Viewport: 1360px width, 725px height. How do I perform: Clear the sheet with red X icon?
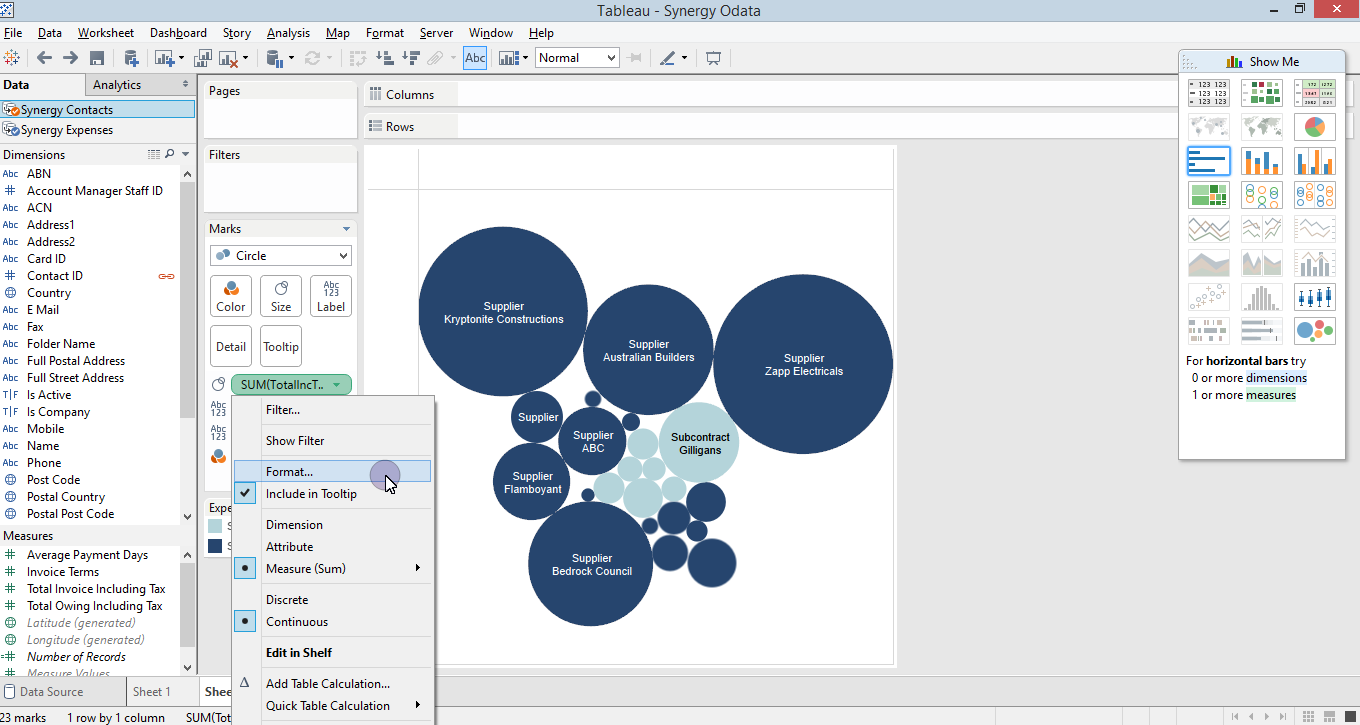[x=227, y=58]
